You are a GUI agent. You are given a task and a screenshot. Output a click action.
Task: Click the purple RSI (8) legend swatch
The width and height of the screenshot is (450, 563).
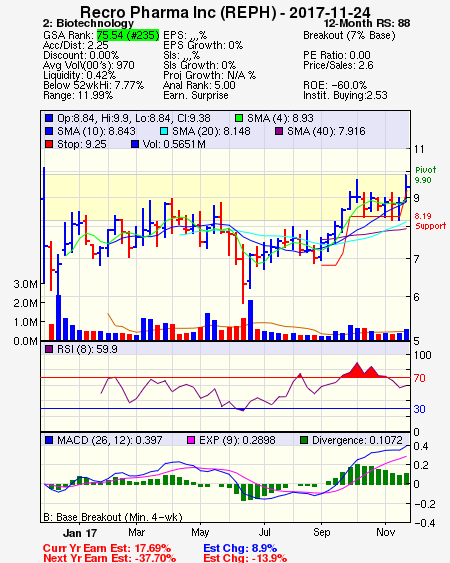point(49,349)
